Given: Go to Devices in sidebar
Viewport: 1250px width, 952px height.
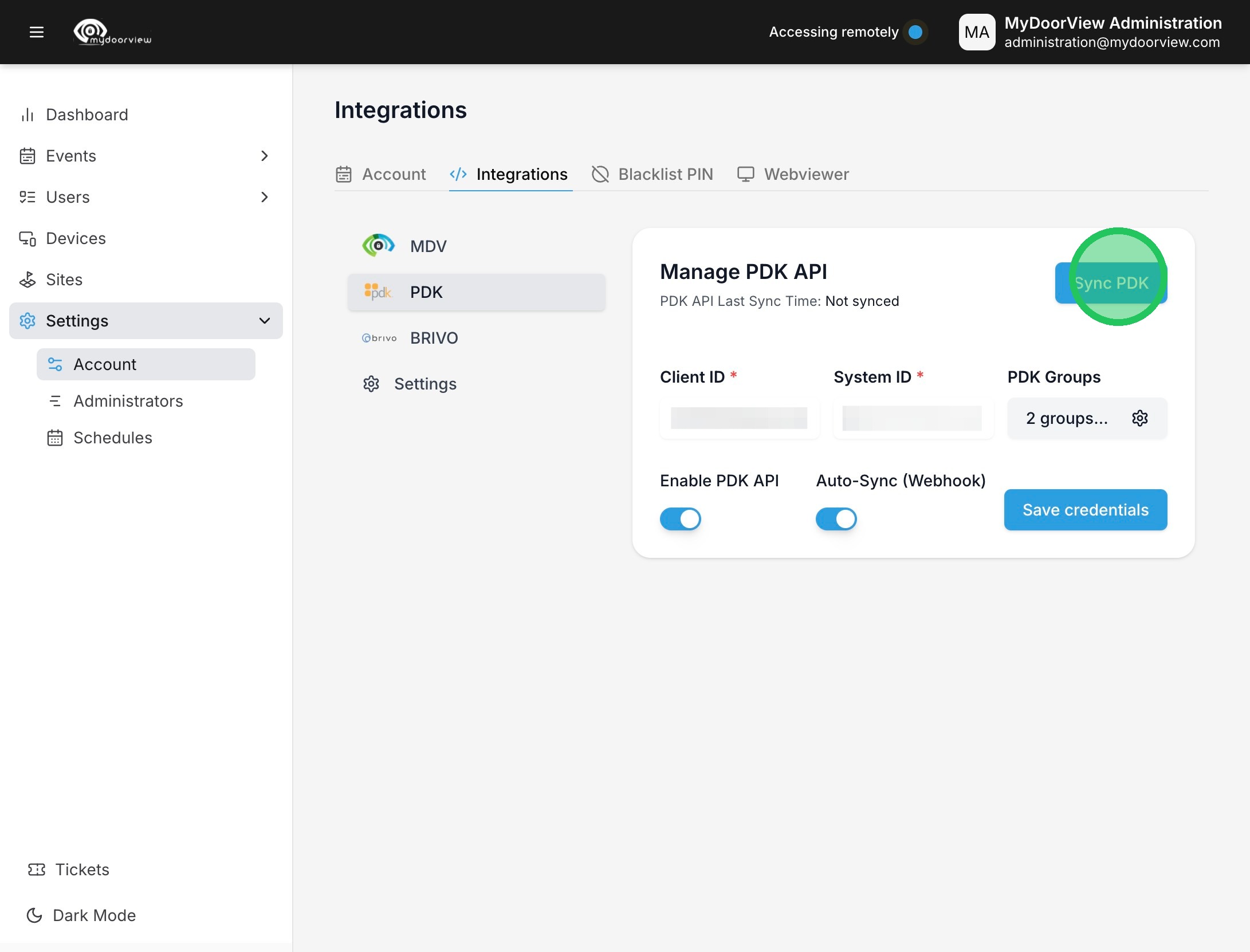Looking at the screenshot, I should 76,238.
